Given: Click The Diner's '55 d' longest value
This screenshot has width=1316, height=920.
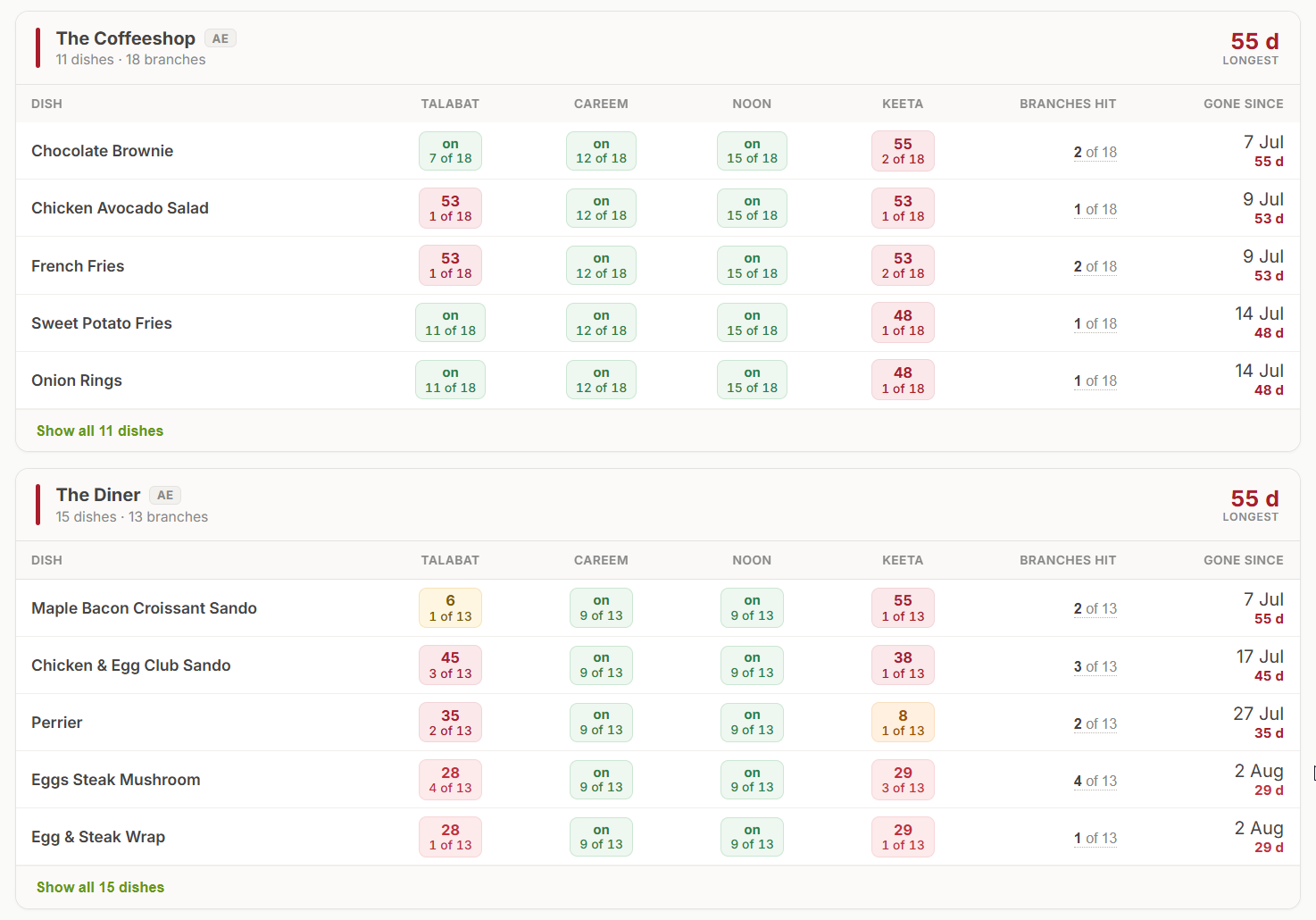Looking at the screenshot, I should [x=1254, y=498].
